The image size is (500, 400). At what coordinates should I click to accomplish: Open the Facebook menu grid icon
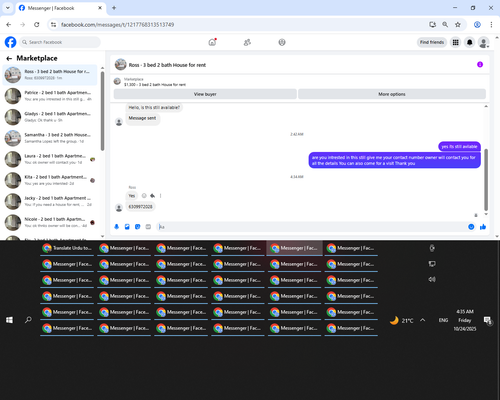[455, 42]
